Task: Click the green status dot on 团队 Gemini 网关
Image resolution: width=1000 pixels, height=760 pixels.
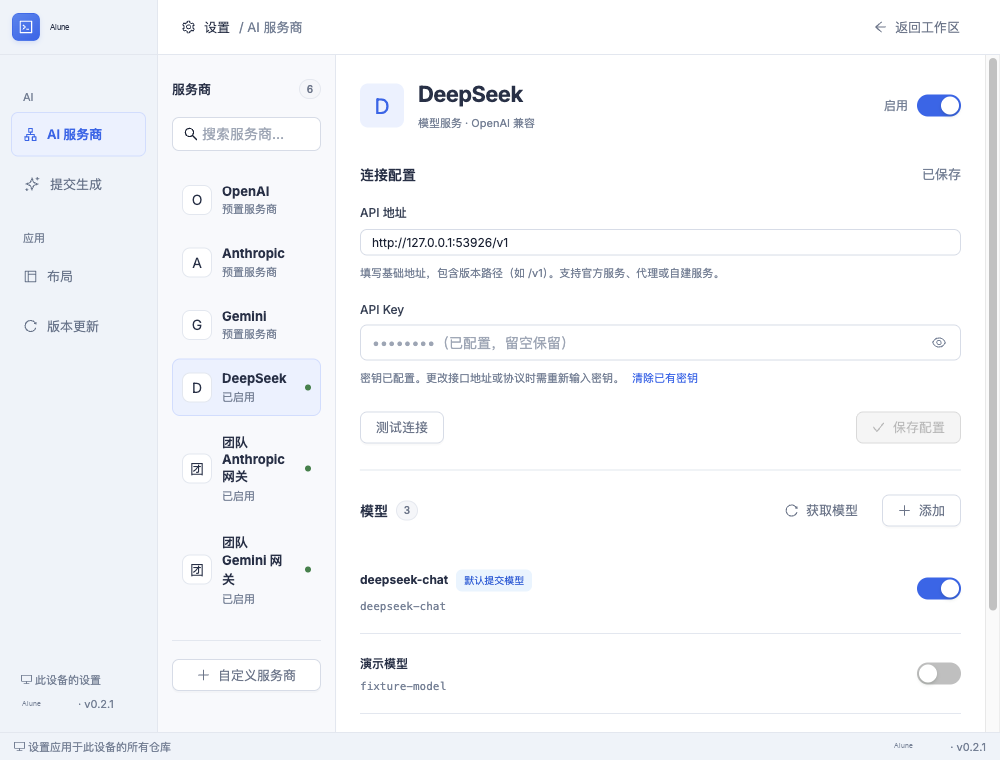Action: click(308, 569)
